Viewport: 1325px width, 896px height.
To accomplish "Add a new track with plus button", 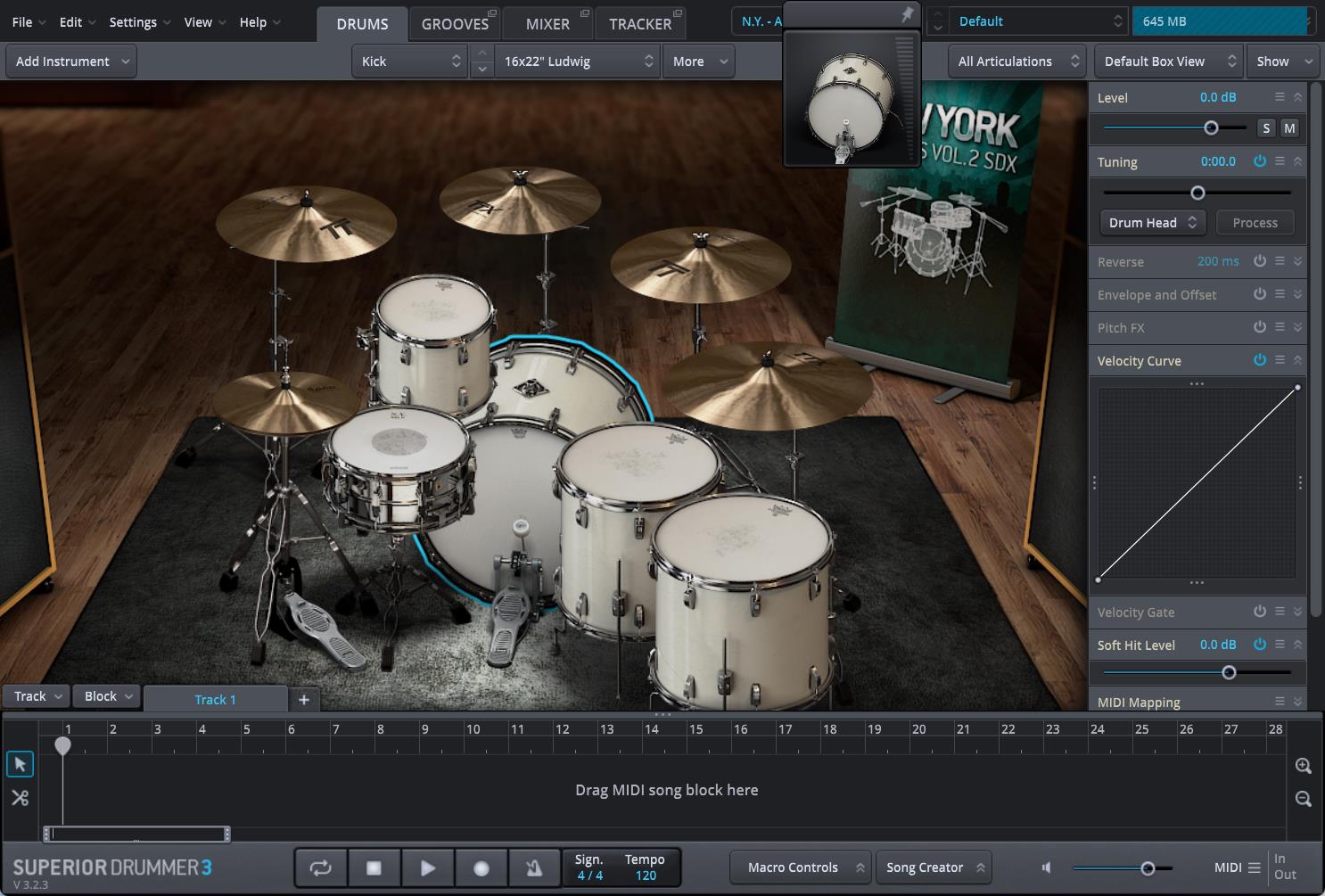I will (x=303, y=700).
